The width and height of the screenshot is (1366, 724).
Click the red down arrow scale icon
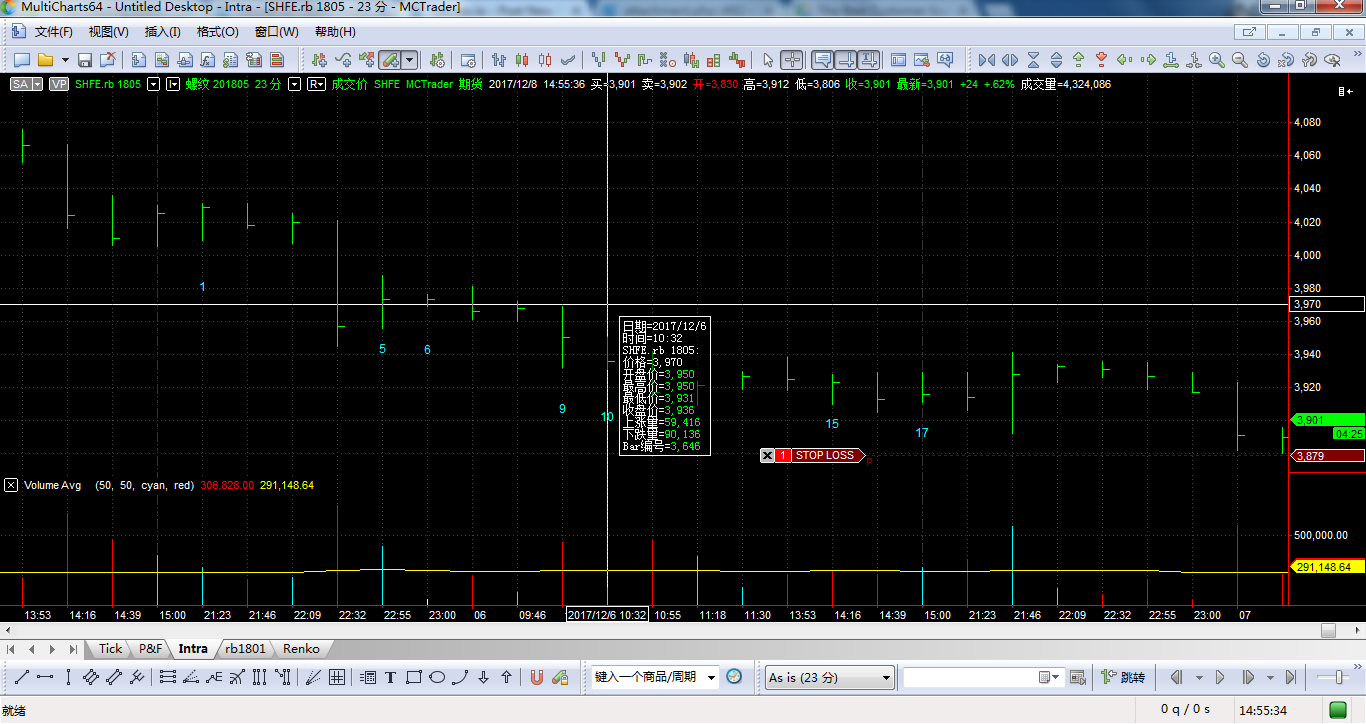click(x=1101, y=60)
